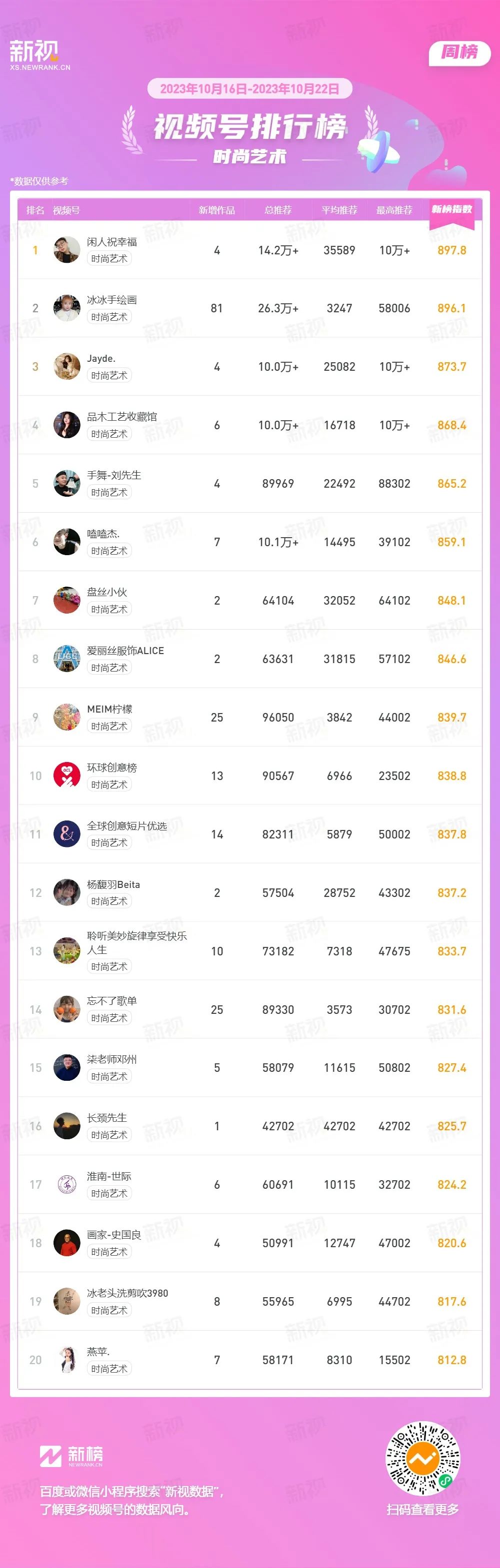Click the 新增作品 column header
Viewport: 500px width, 1568px height.
(x=217, y=210)
